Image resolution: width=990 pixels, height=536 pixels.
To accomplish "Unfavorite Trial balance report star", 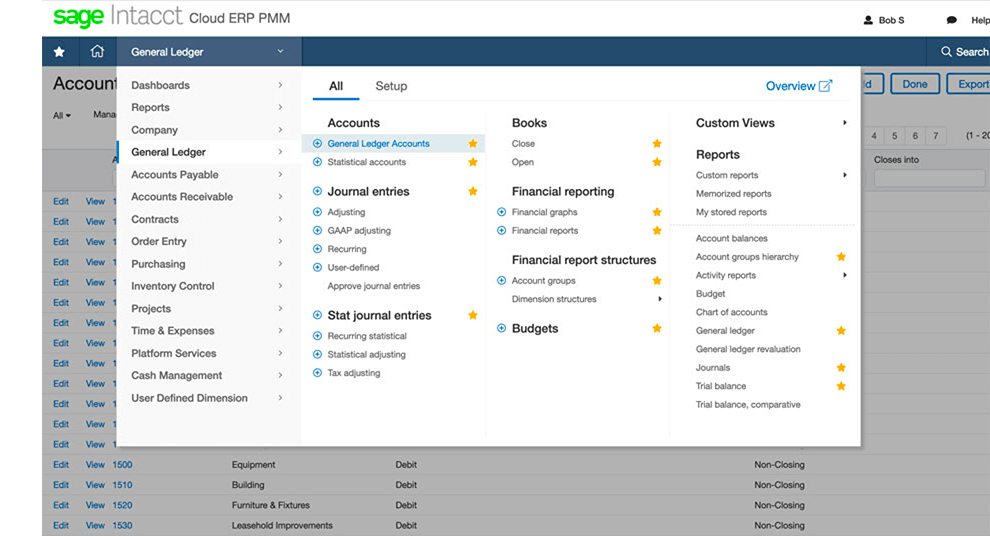I will tap(841, 386).
